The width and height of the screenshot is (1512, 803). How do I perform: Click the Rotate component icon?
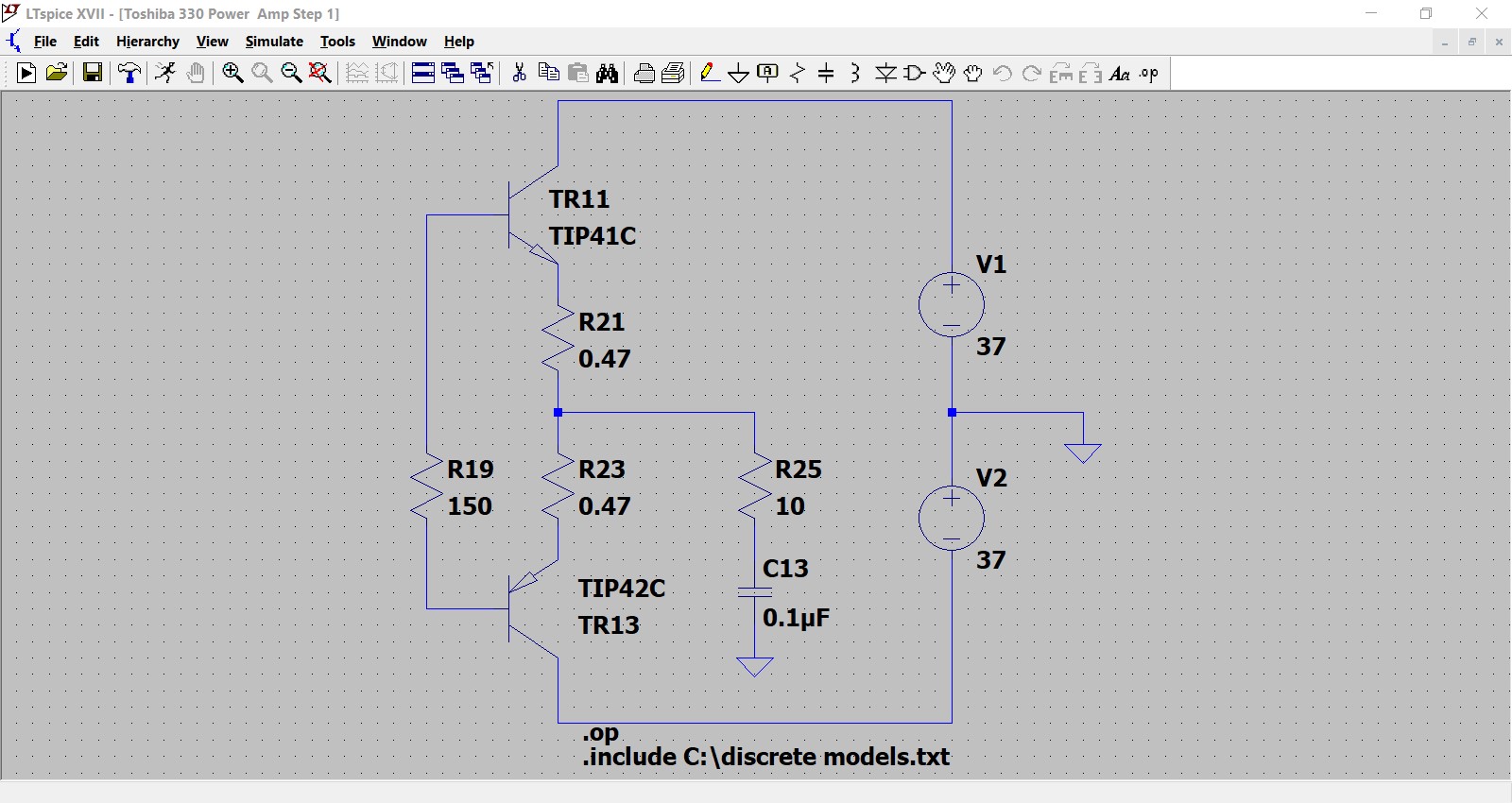(1061, 73)
